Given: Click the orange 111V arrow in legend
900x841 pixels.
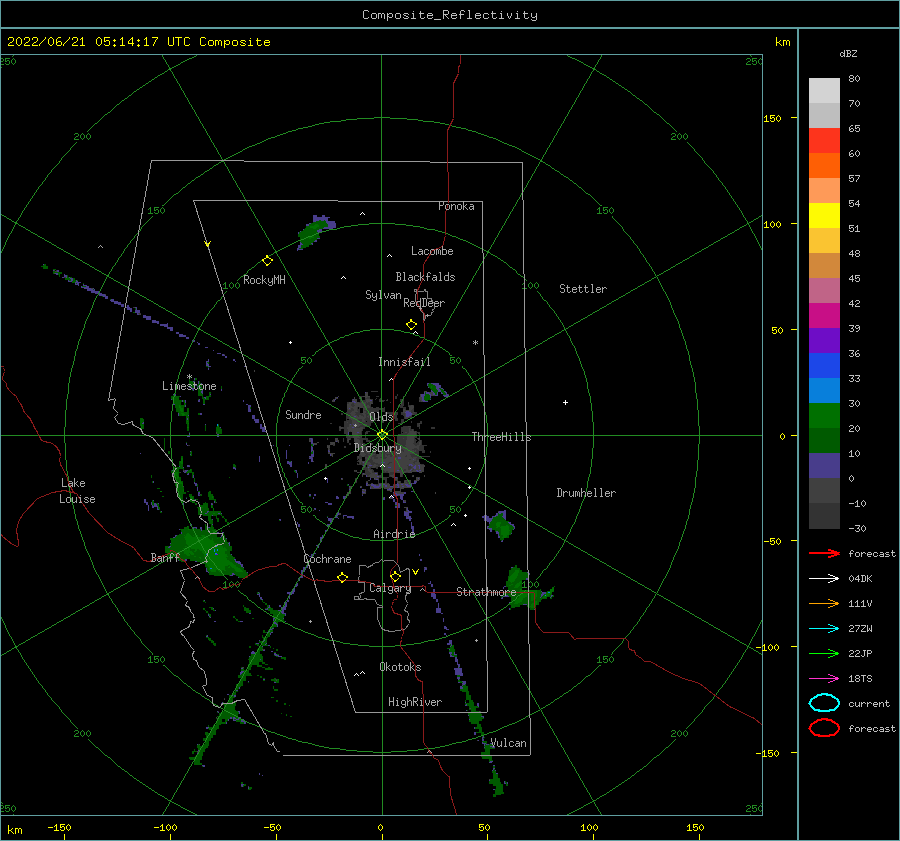Looking at the screenshot, I should pyautogui.click(x=824, y=603).
